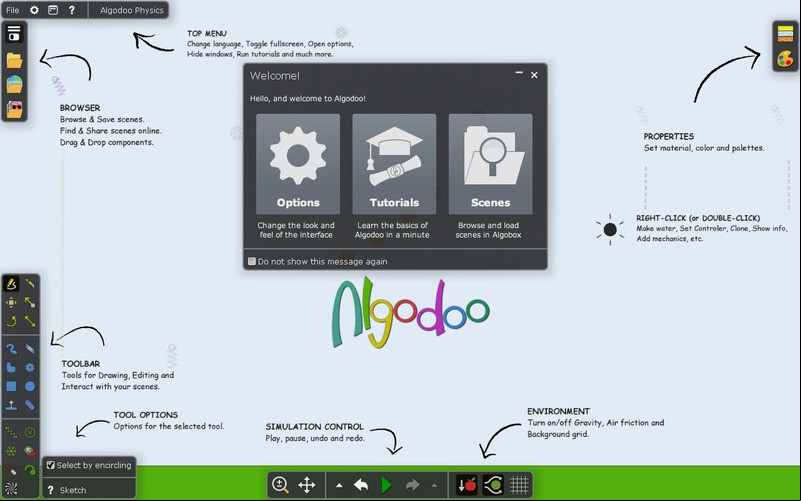Toggle Select by encircling checkbox

51,465
